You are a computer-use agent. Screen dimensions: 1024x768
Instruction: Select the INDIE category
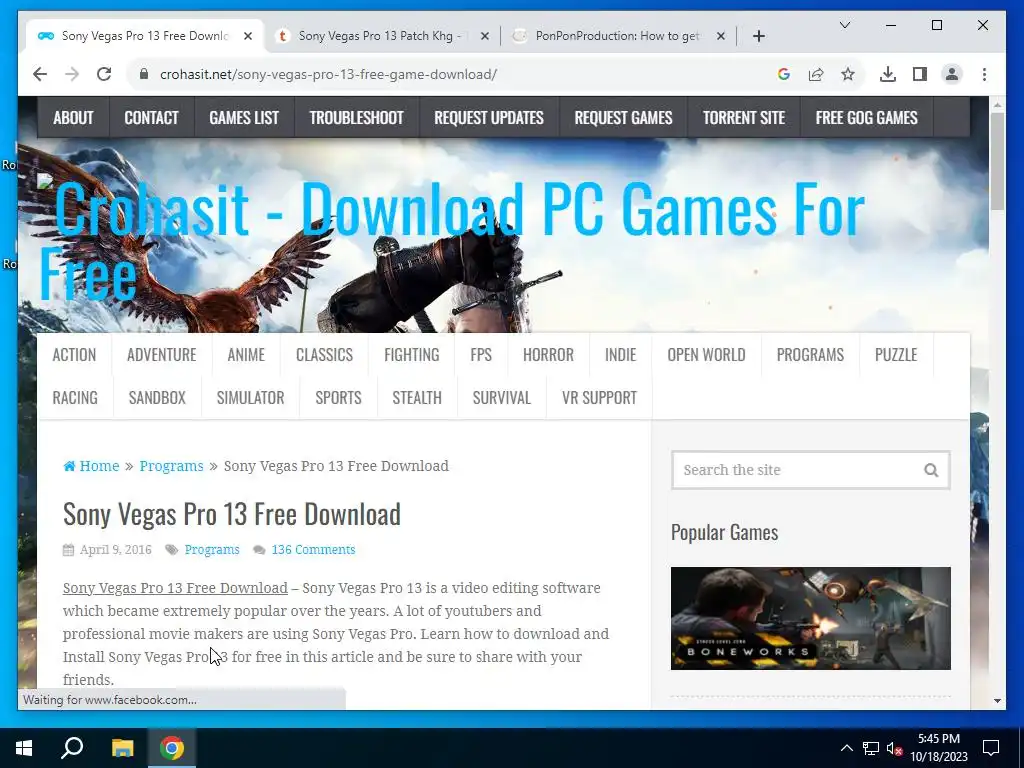coord(620,355)
